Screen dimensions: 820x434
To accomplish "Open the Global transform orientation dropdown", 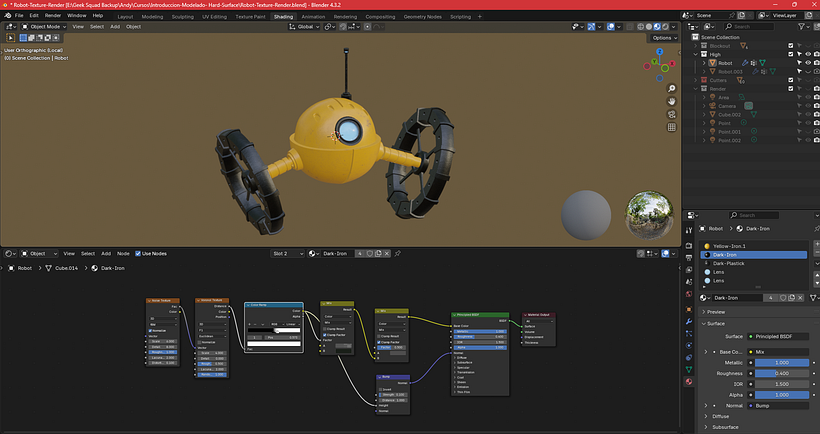I will pos(304,27).
